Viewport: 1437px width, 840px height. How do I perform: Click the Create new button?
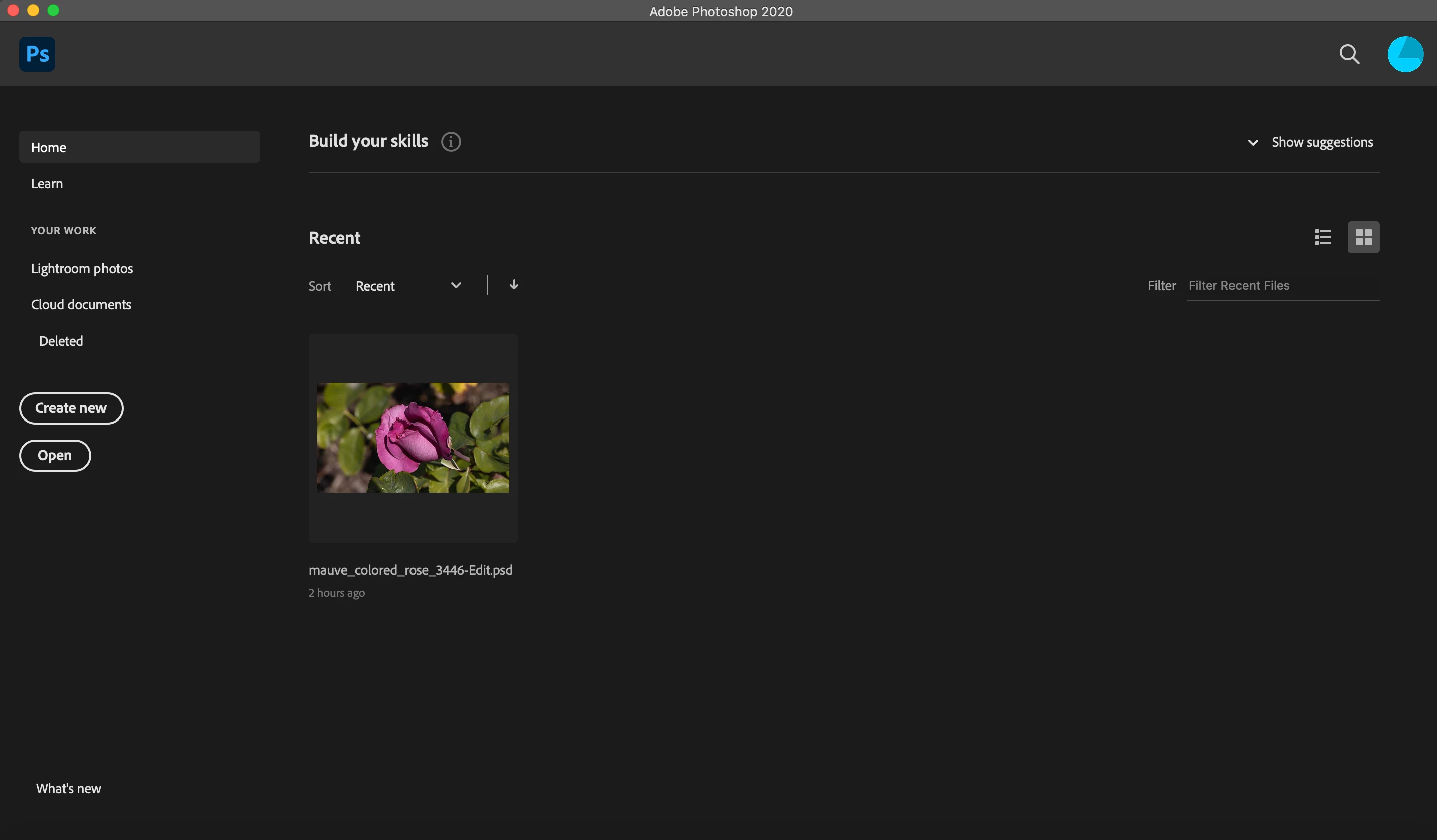click(71, 408)
